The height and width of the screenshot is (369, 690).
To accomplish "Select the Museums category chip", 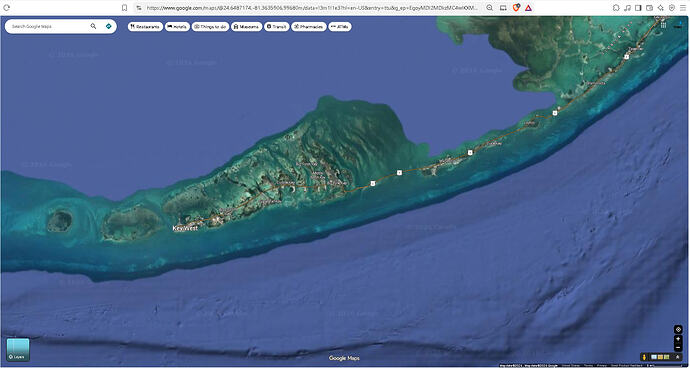I will click(x=246, y=27).
